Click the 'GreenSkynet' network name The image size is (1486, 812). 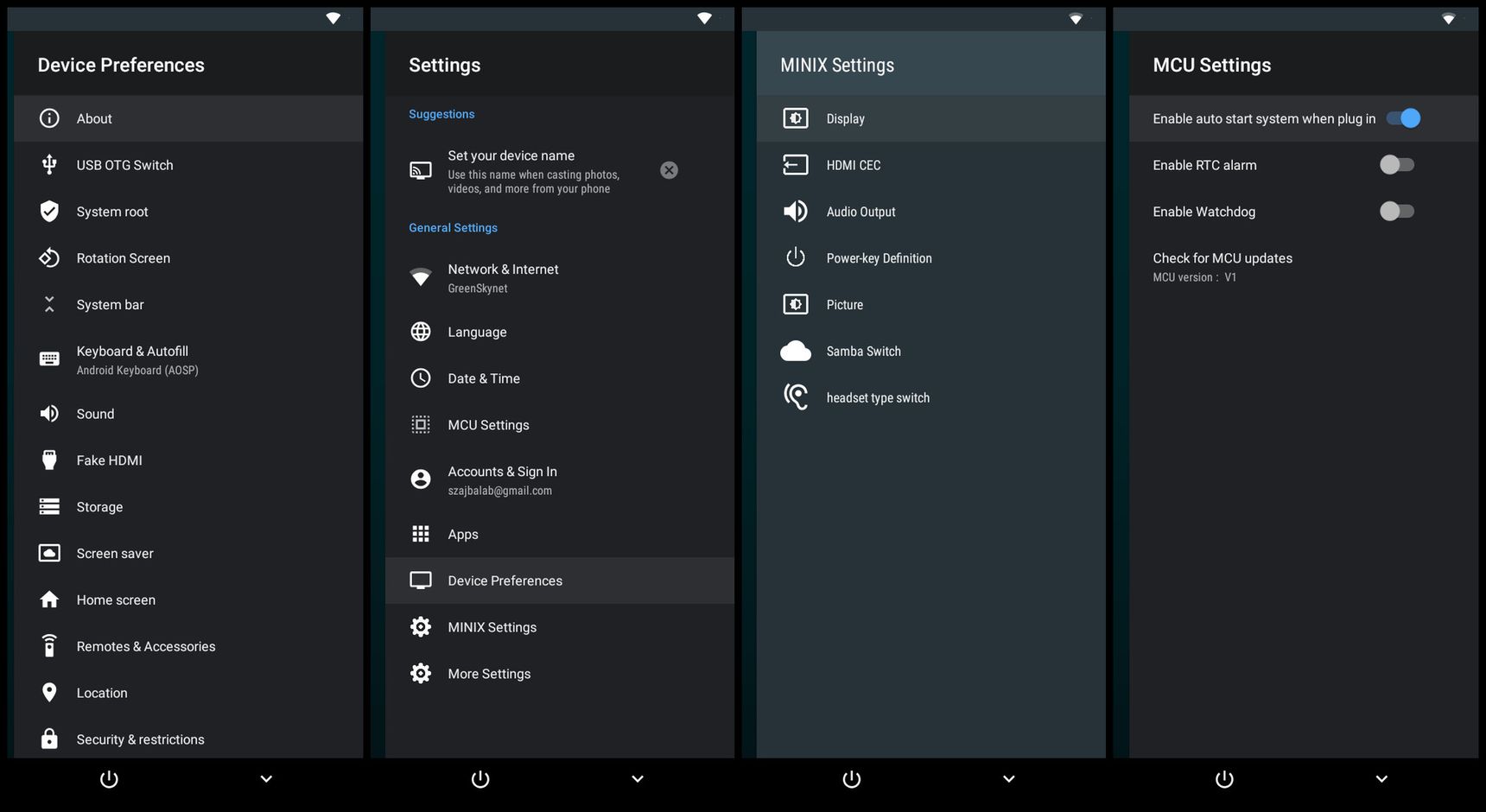[478, 289]
